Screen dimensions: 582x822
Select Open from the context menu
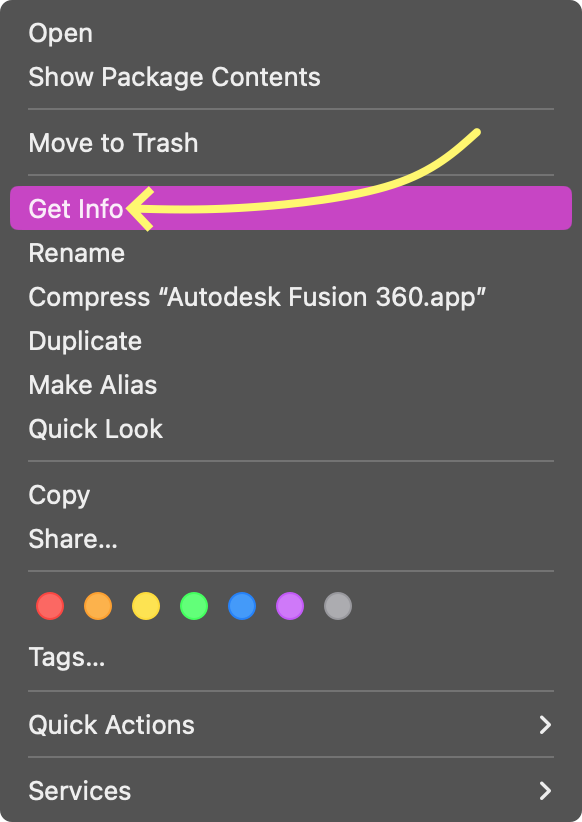60,33
